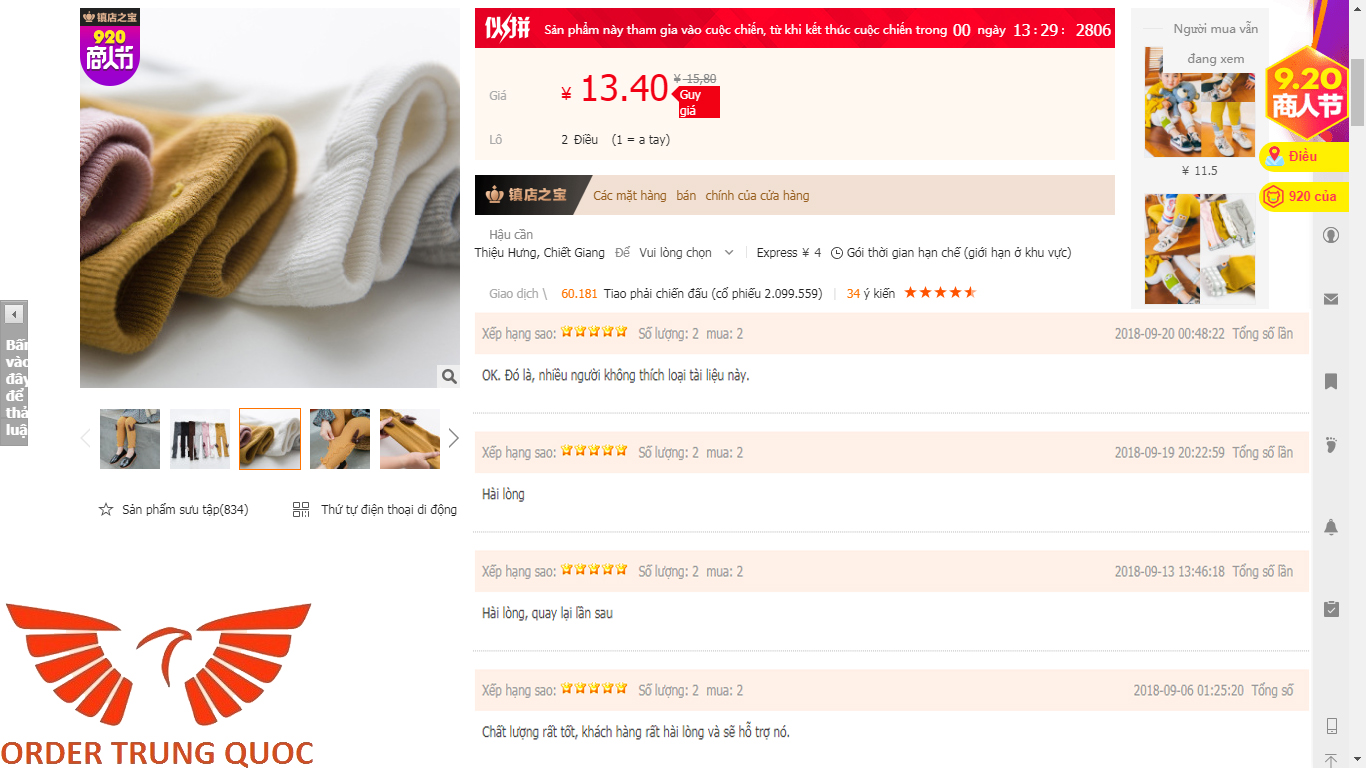The height and width of the screenshot is (768, 1366).
Task: Click the mobile phone icon in sidebar
Action: click(x=1331, y=726)
